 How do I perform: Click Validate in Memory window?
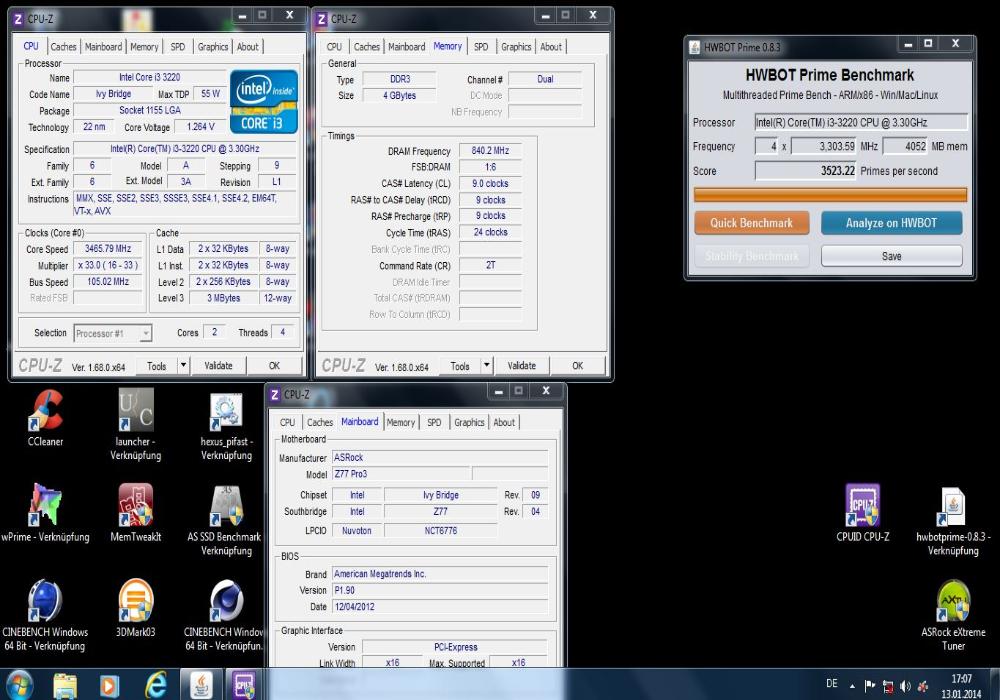(x=522, y=365)
